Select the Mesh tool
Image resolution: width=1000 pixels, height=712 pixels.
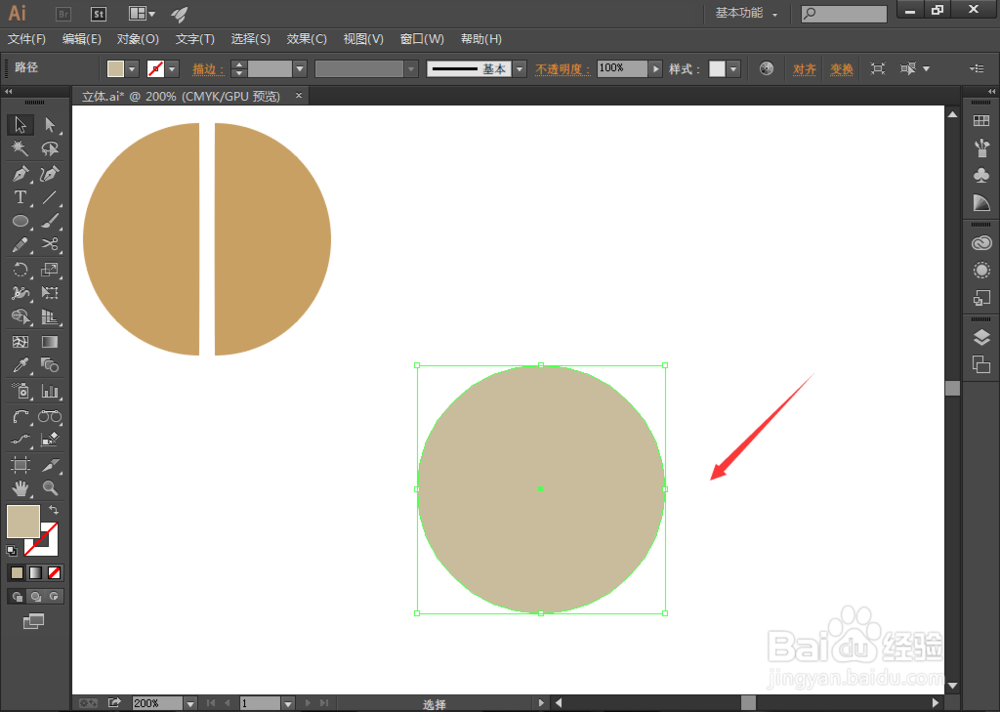20,342
